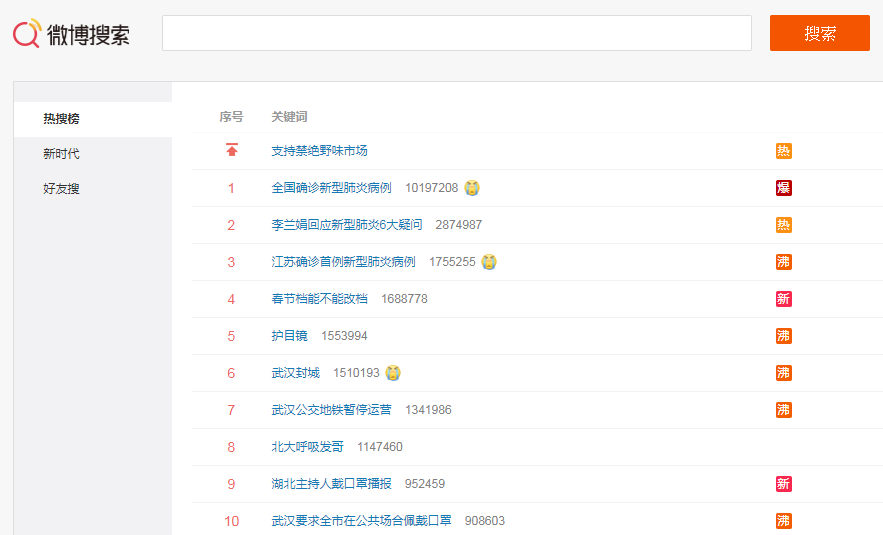Open topic 全国确诊新型肺炎病例

point(331,188)
